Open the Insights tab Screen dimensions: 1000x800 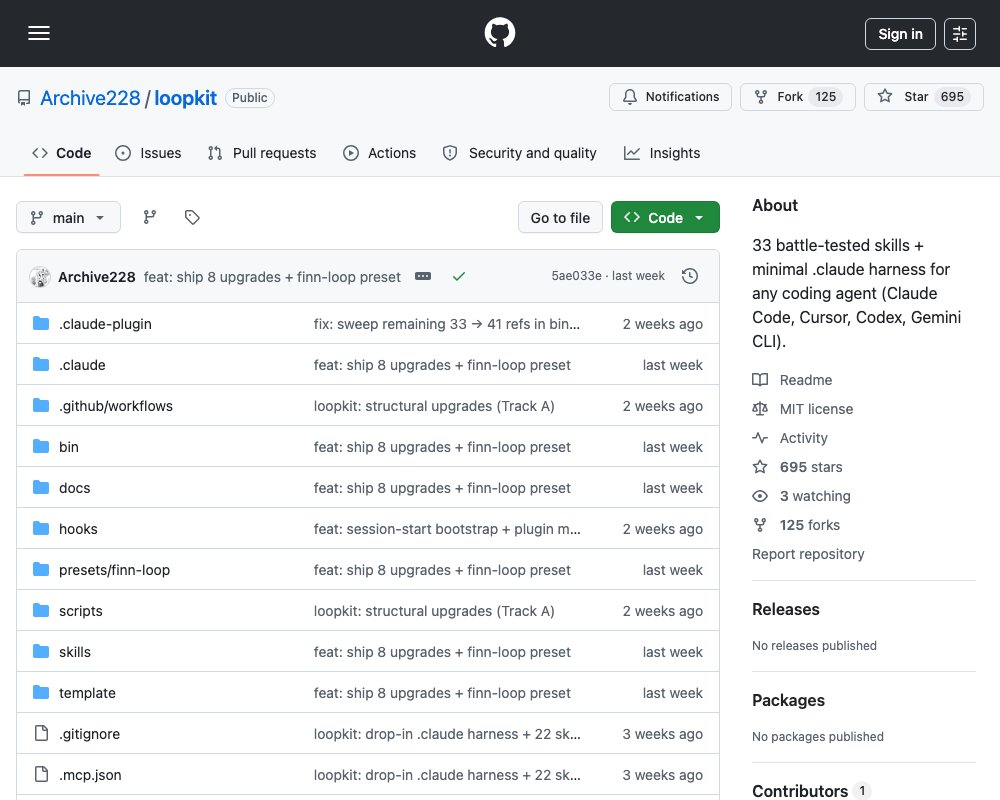pos(662,153)
